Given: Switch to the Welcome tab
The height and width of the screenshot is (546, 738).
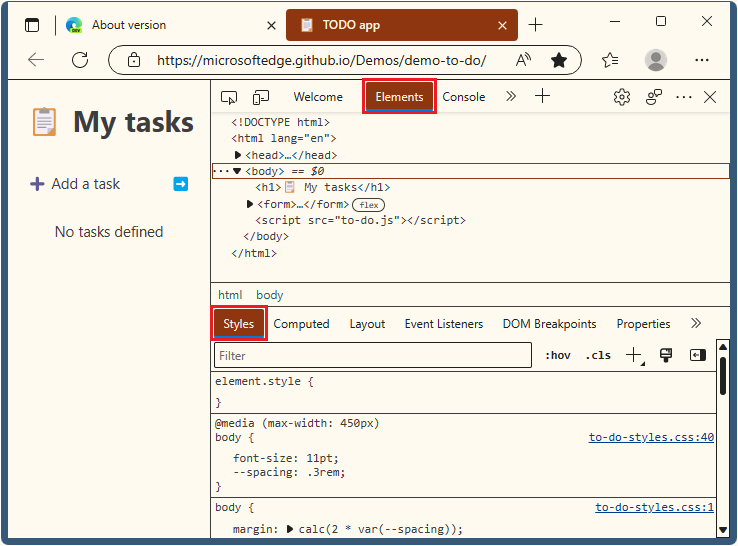Looking at the screenshot, I should tap(318, 97).
